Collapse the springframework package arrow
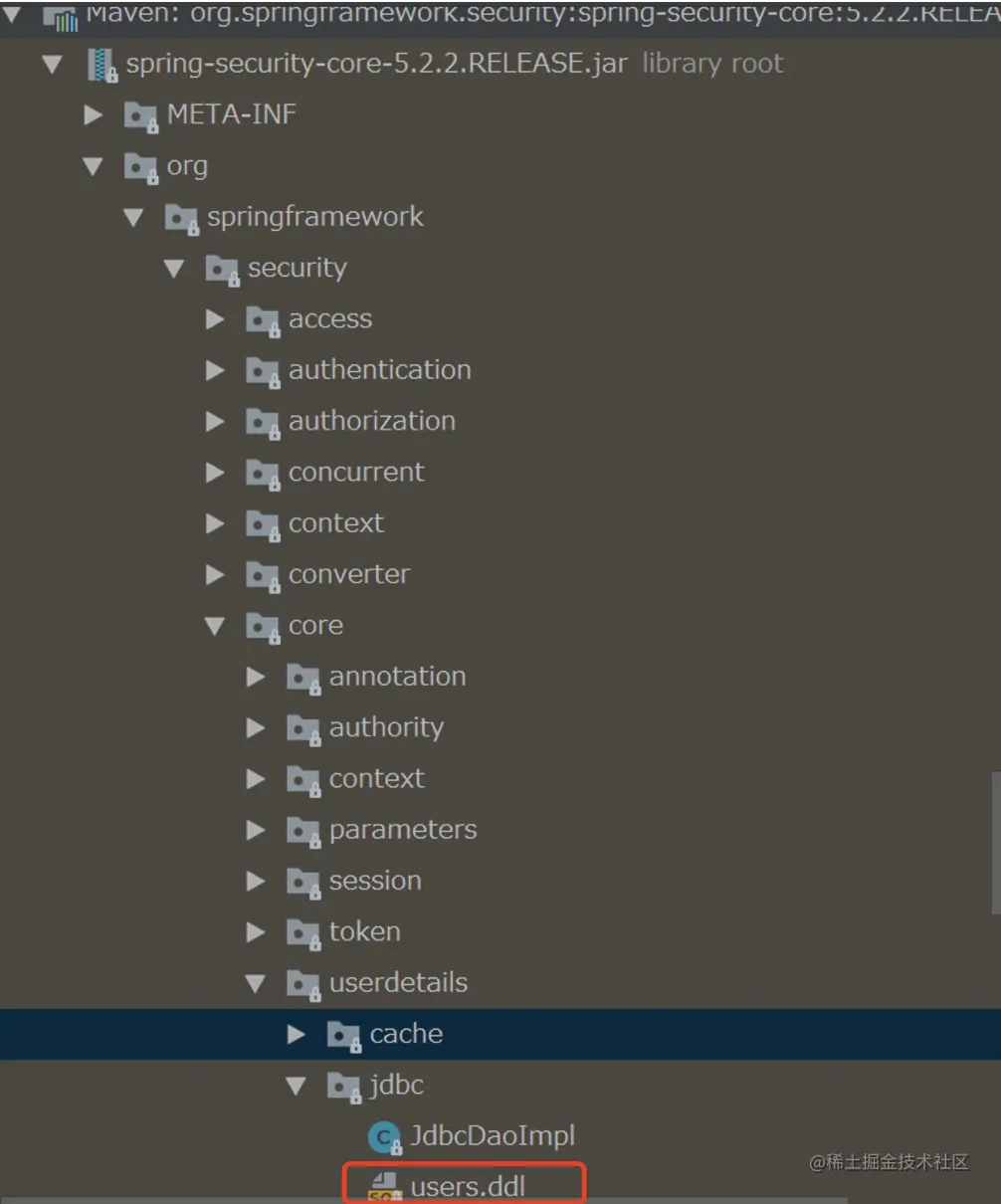This screenshot has width=1001, height=1204. click(133, 217)
